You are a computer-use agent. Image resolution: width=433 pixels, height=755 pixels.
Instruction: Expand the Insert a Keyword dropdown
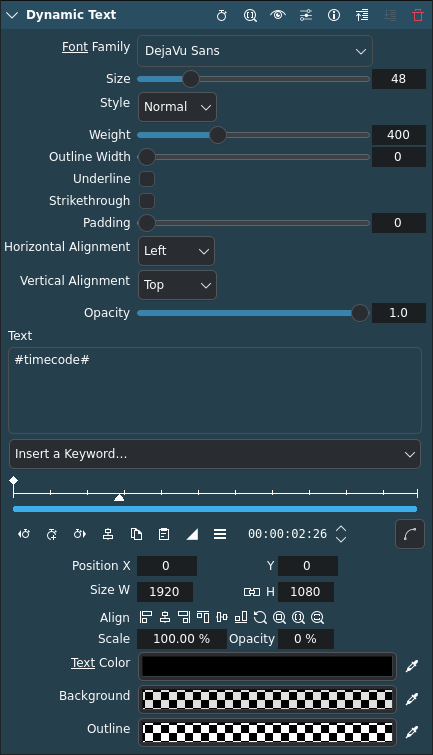coord(215,454)
